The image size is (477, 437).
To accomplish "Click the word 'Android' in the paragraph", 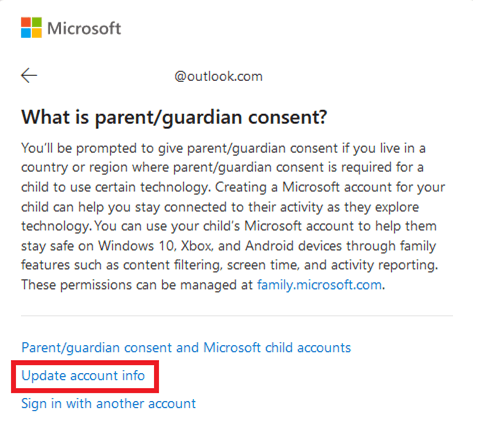I will (269, 246).
